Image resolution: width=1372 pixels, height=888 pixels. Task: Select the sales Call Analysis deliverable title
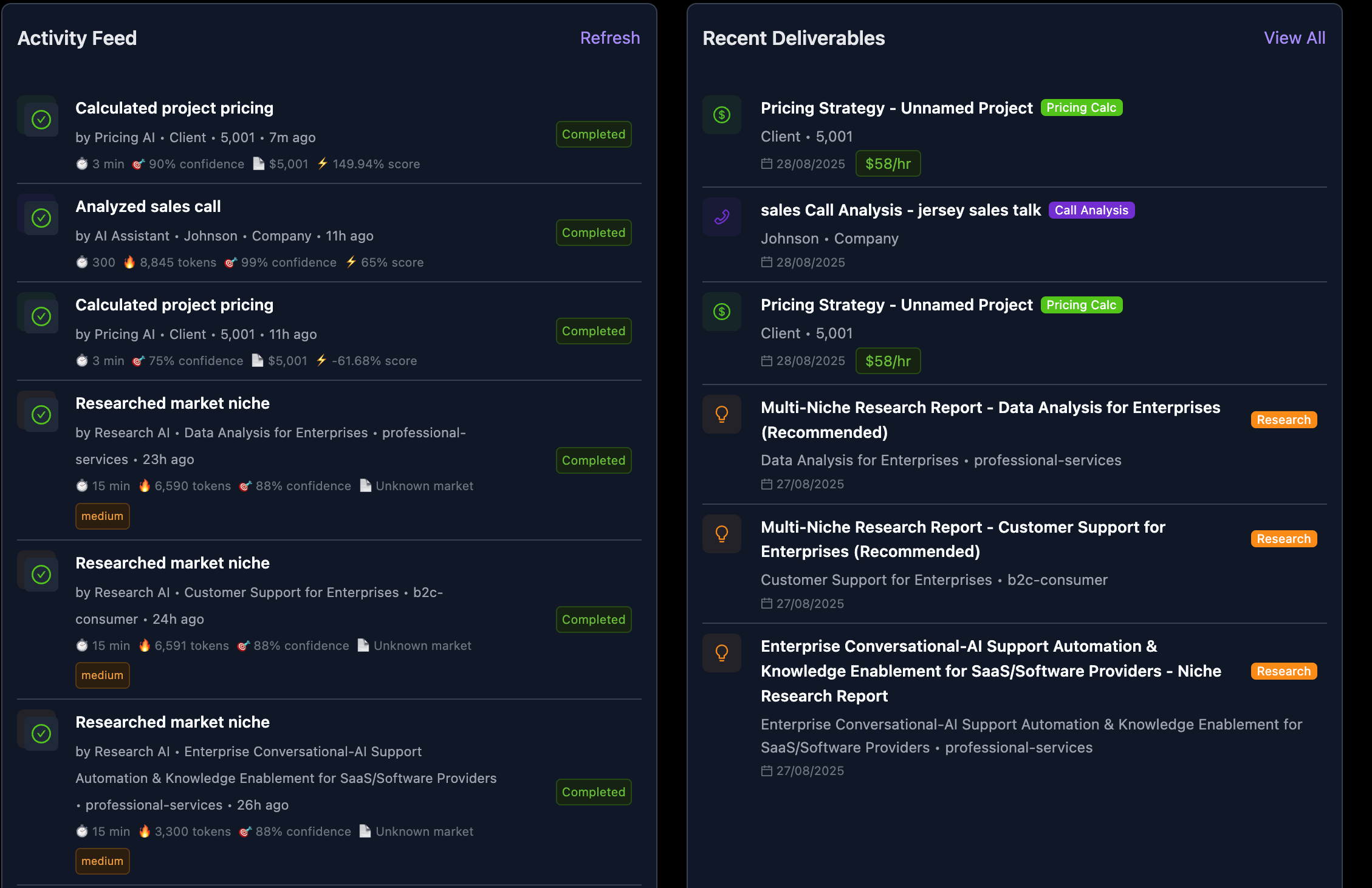[x=900, y=210]
